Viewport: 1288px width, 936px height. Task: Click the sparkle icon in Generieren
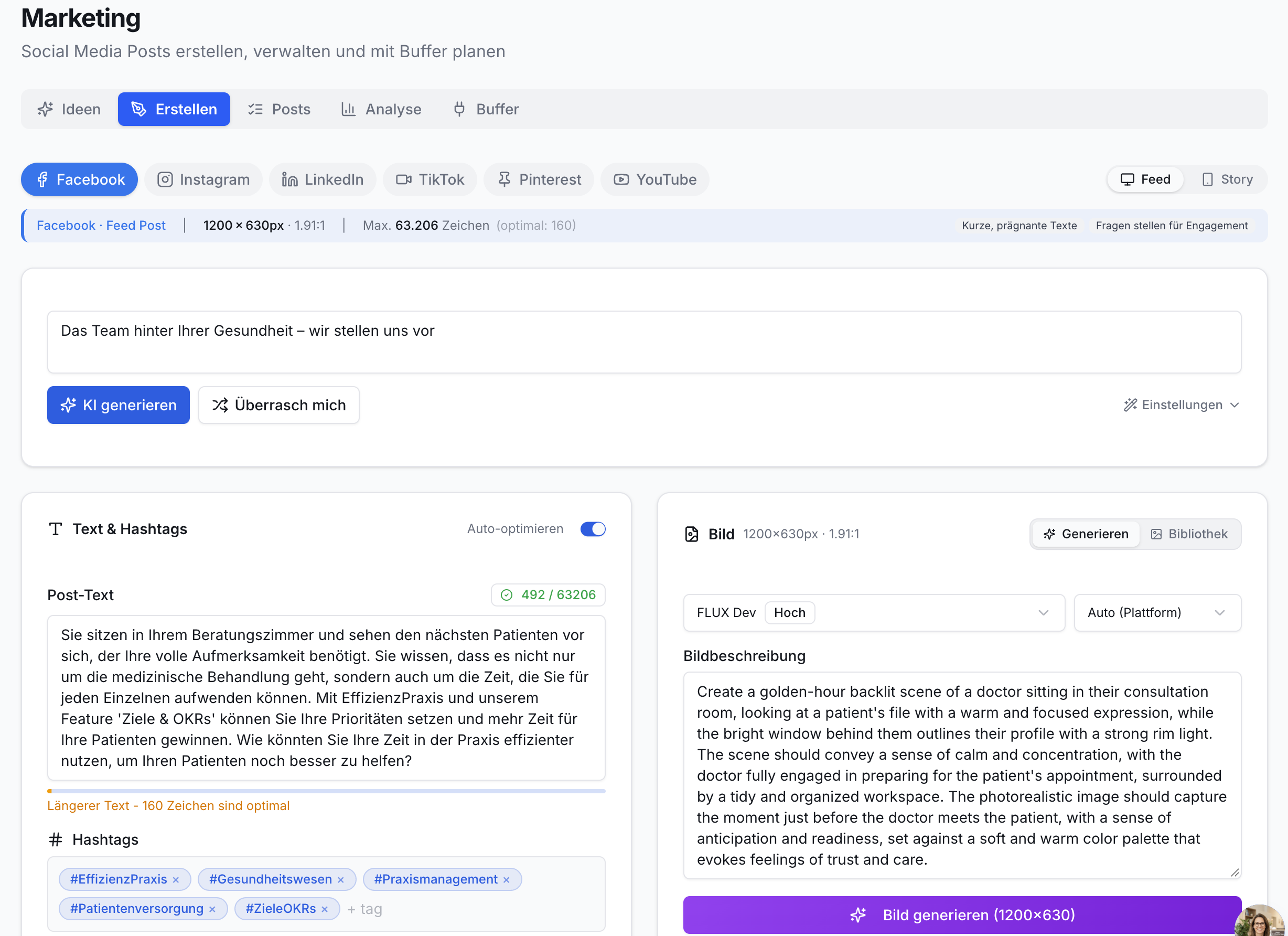click(1049, 534)
